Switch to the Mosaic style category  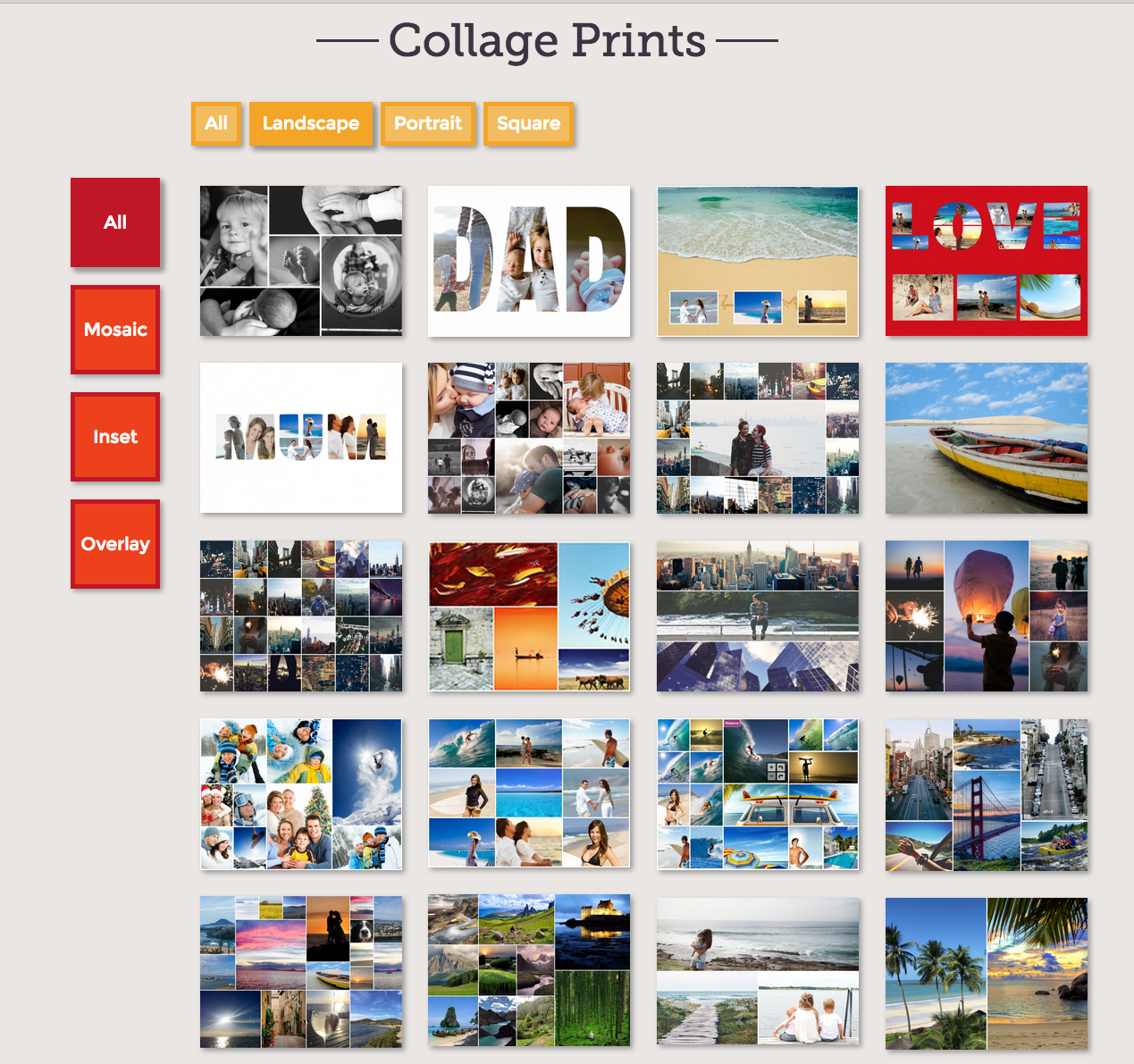pos(115,330)
